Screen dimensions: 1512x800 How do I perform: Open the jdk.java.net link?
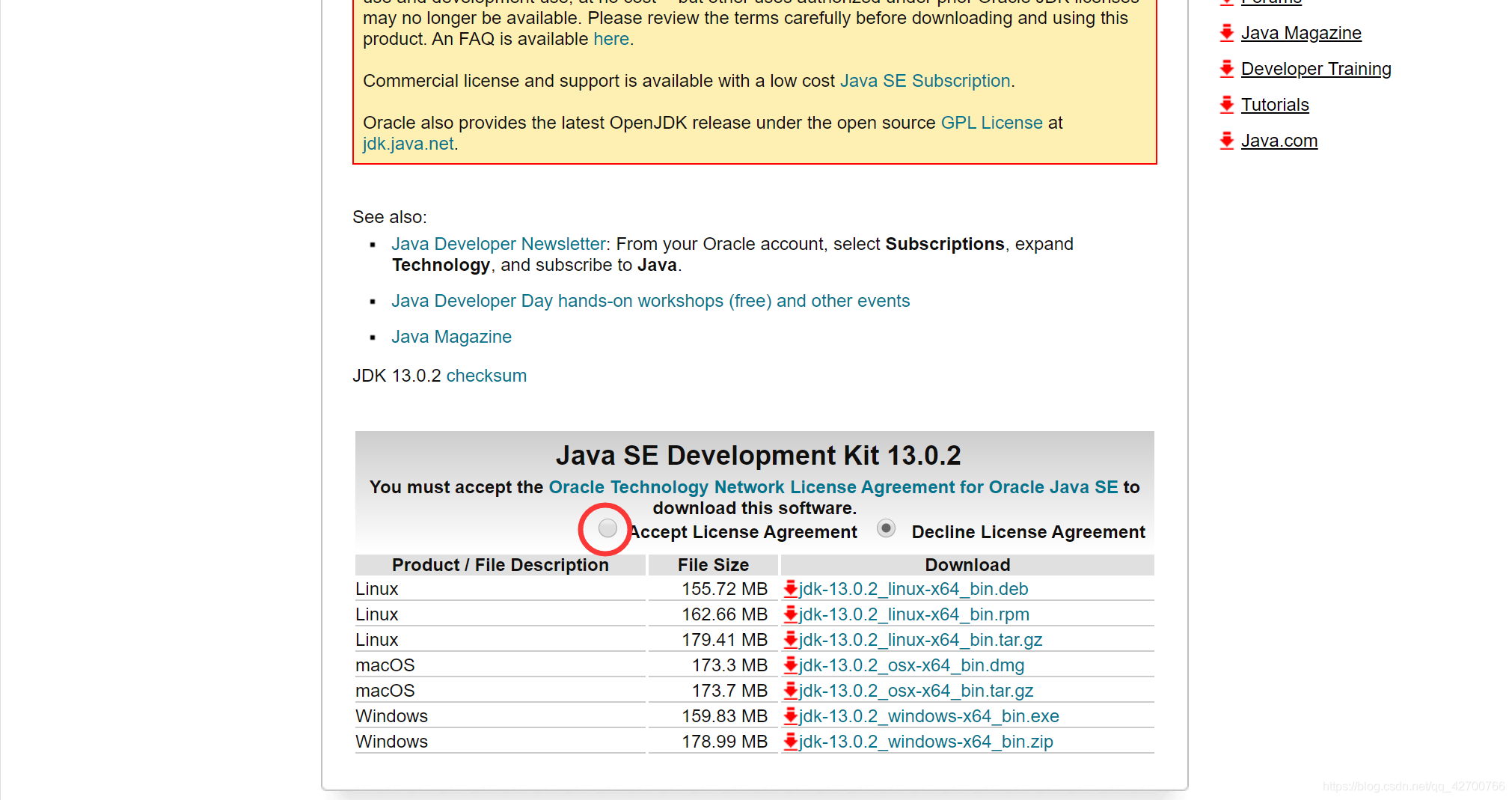coord(408,144)
